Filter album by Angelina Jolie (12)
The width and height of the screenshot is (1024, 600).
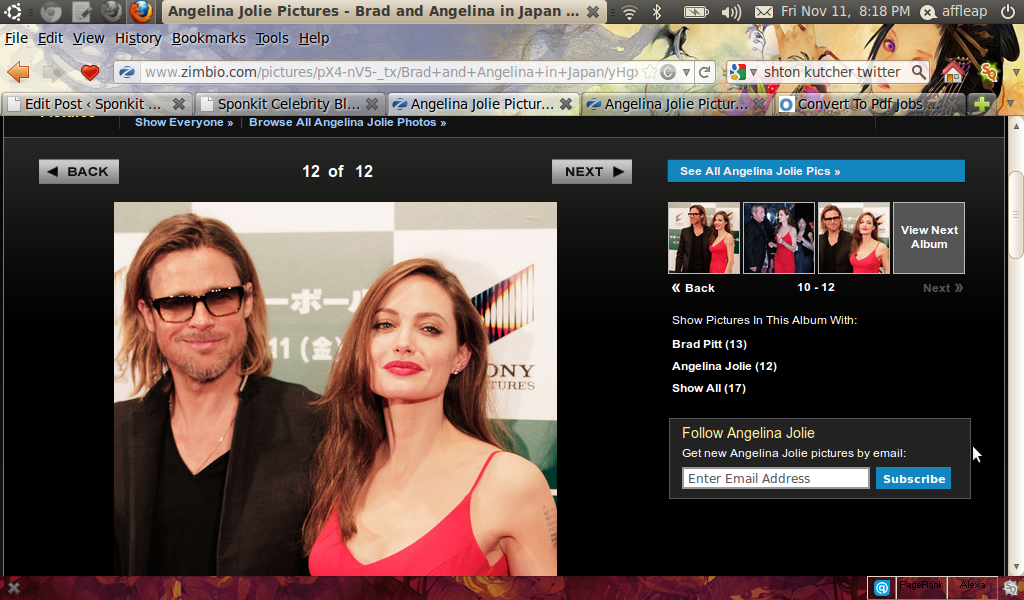point(724,366)
